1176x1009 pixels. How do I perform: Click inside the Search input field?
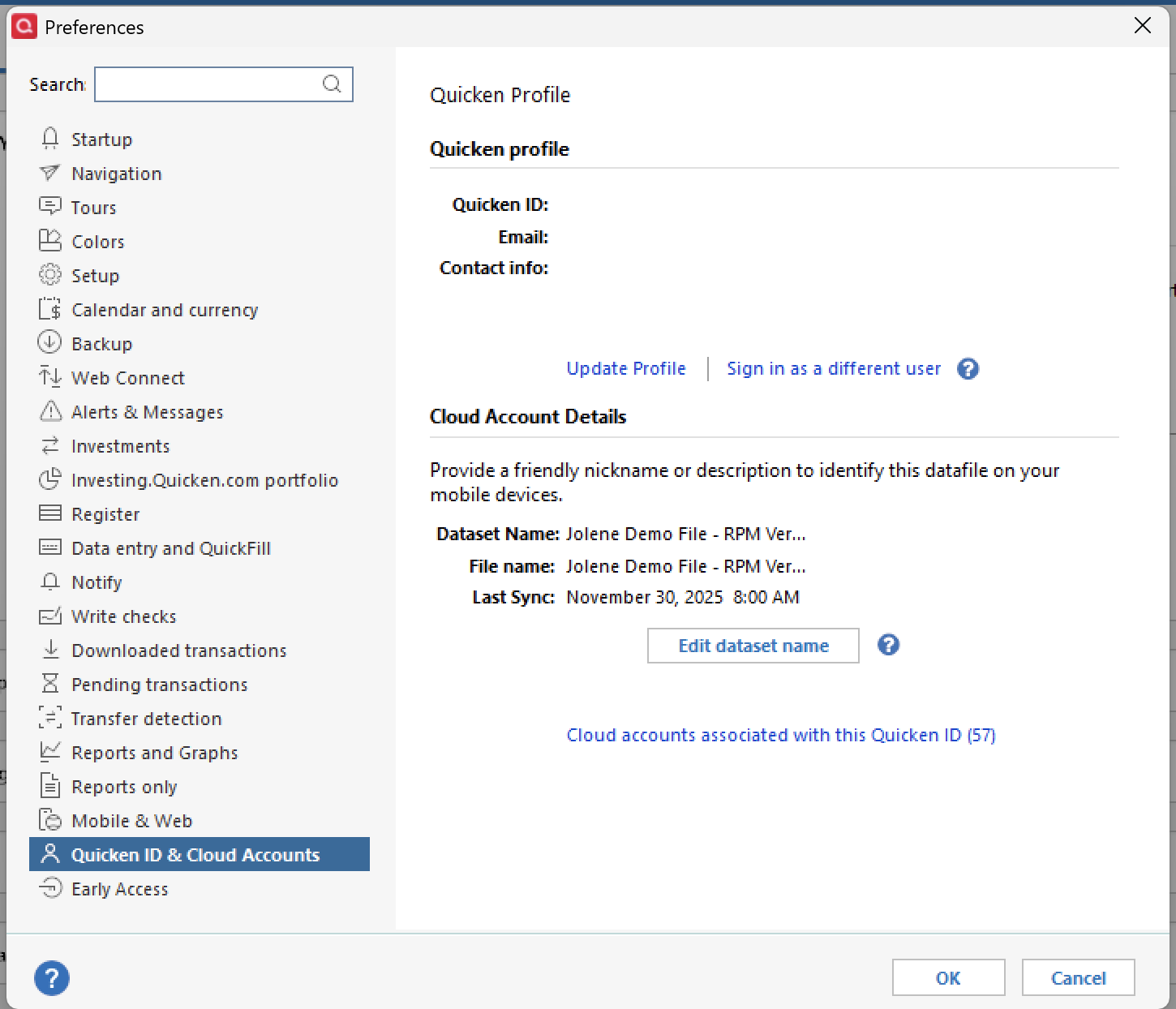[211, 84]
